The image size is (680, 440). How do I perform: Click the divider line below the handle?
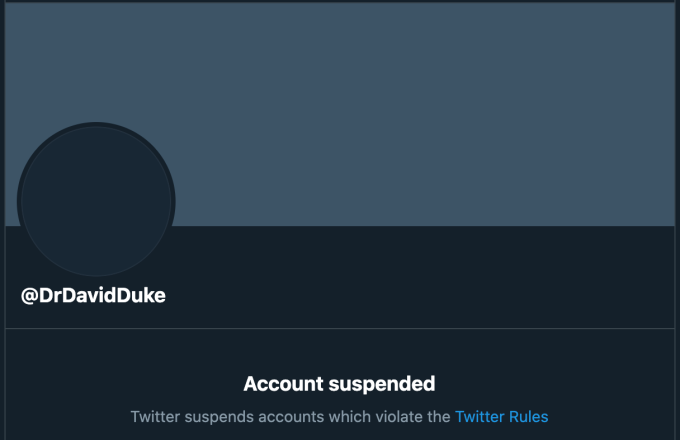[340, 328]
